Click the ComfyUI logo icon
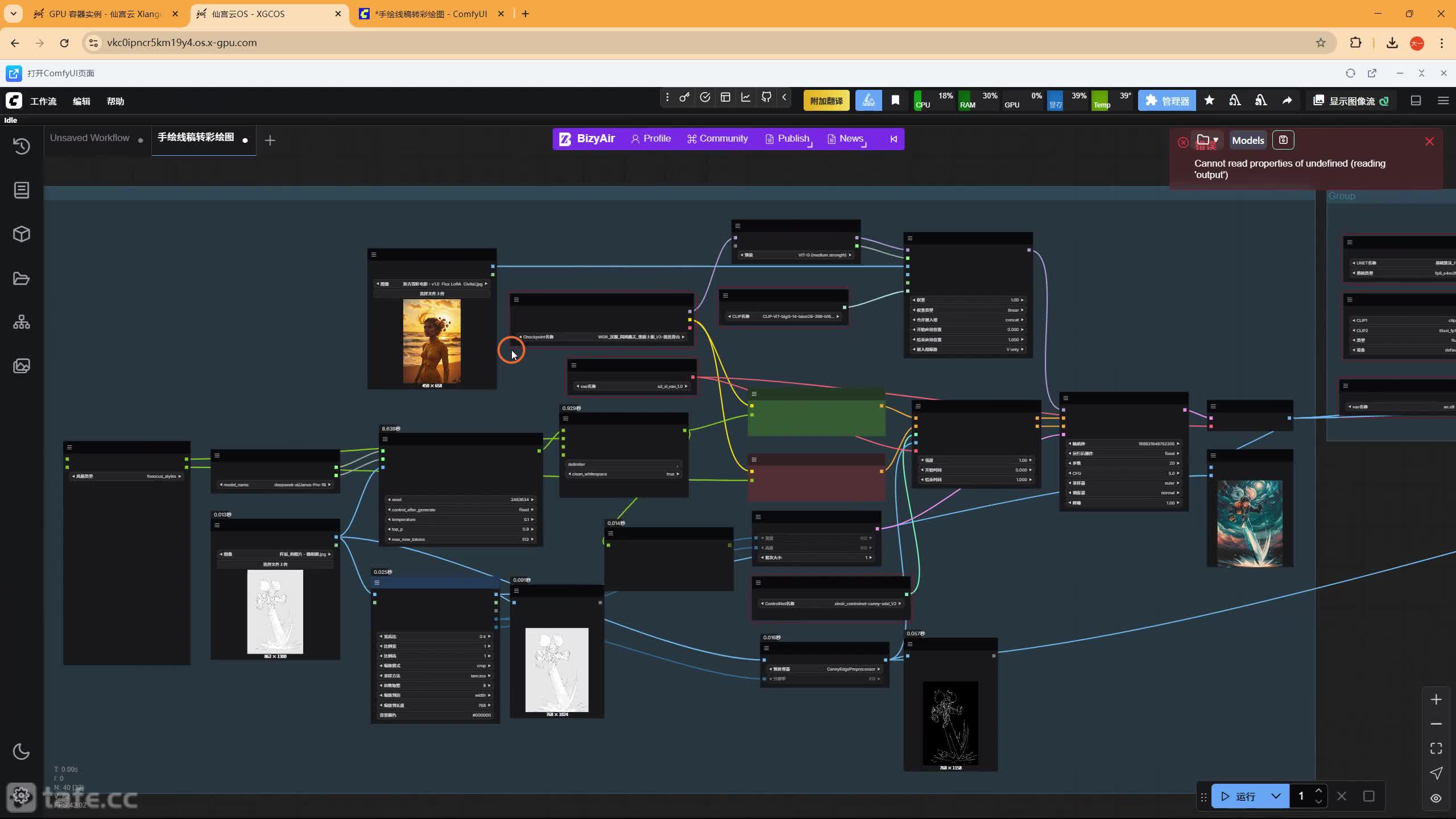This screenshot has height=819, width=1456. pyautogui.click(x=14, y=101)
